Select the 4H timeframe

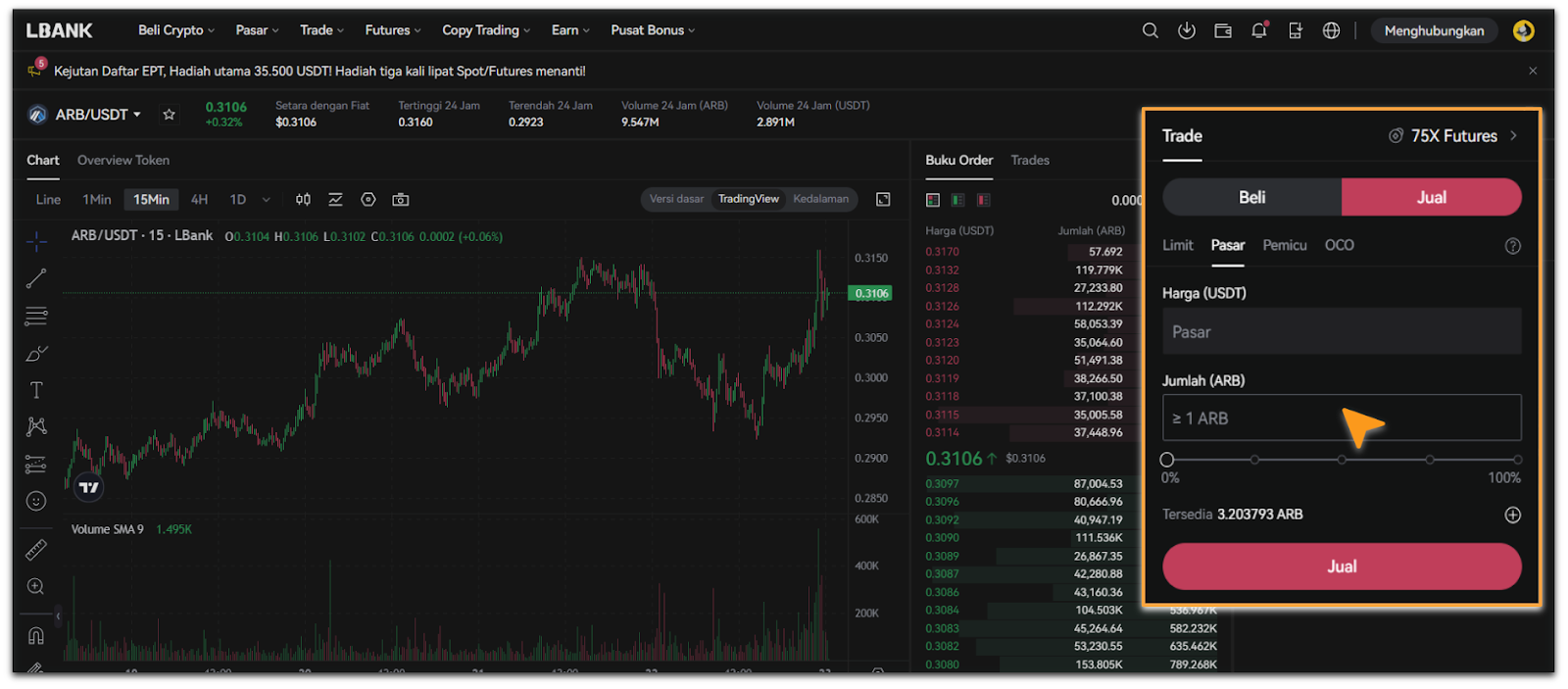[x=199, y=200]
